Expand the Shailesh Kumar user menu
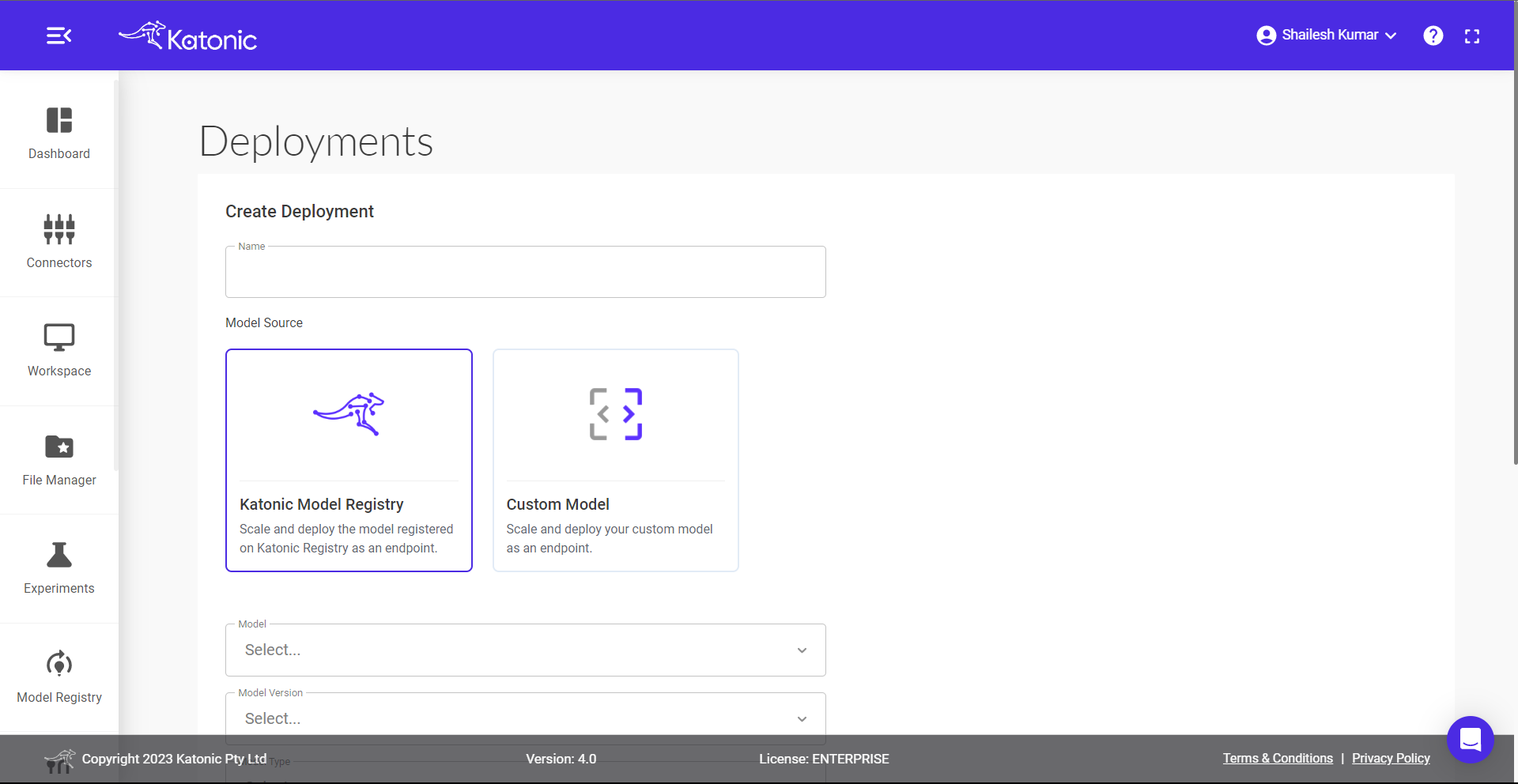The height and width of the screenshot is (784, 1518). [1327, 36]
